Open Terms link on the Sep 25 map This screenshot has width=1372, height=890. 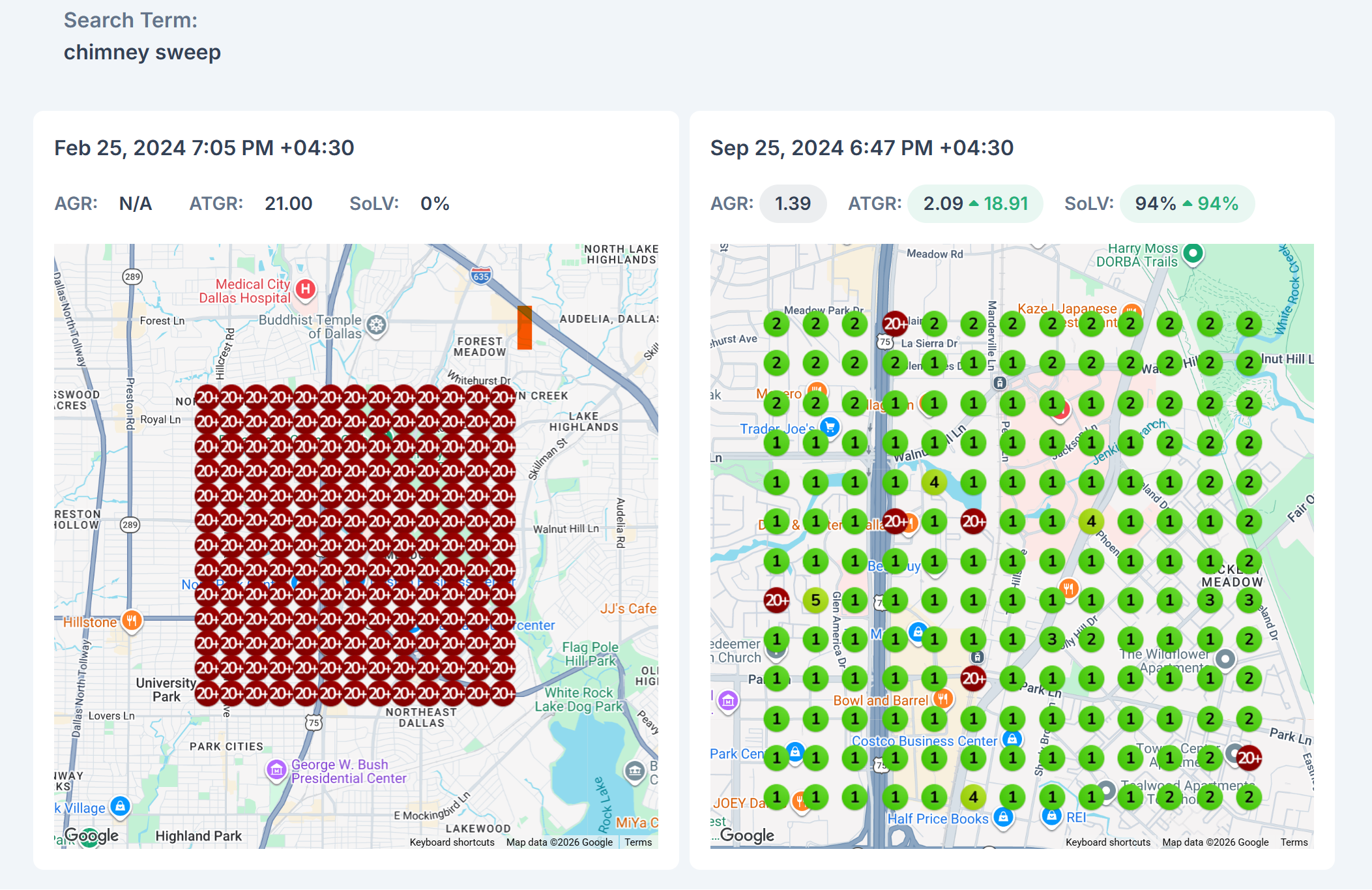click(1294, 842)
